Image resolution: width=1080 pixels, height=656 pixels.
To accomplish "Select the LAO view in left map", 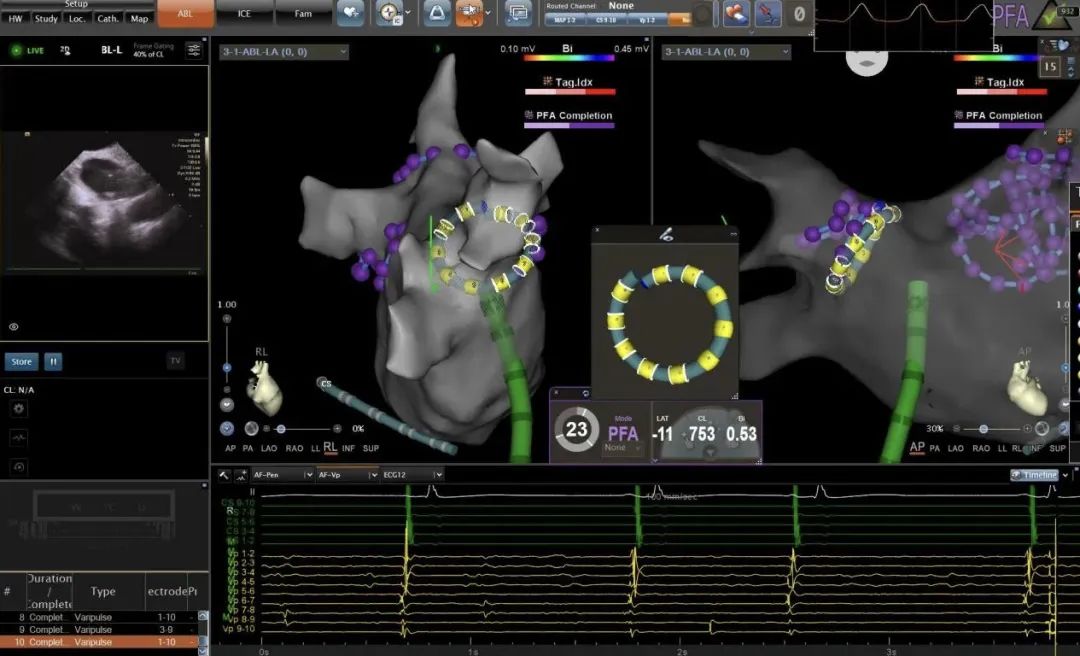I will click(x=266, y=448).
